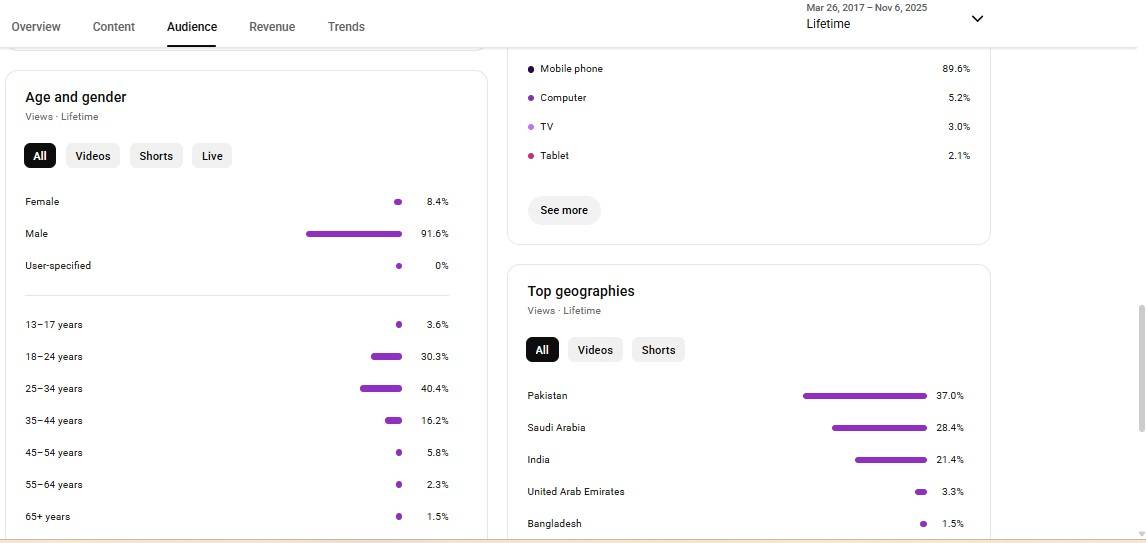This screenshot has width=1146, height=543.
Task: Click the Computer legend dot
Action: 531,98
